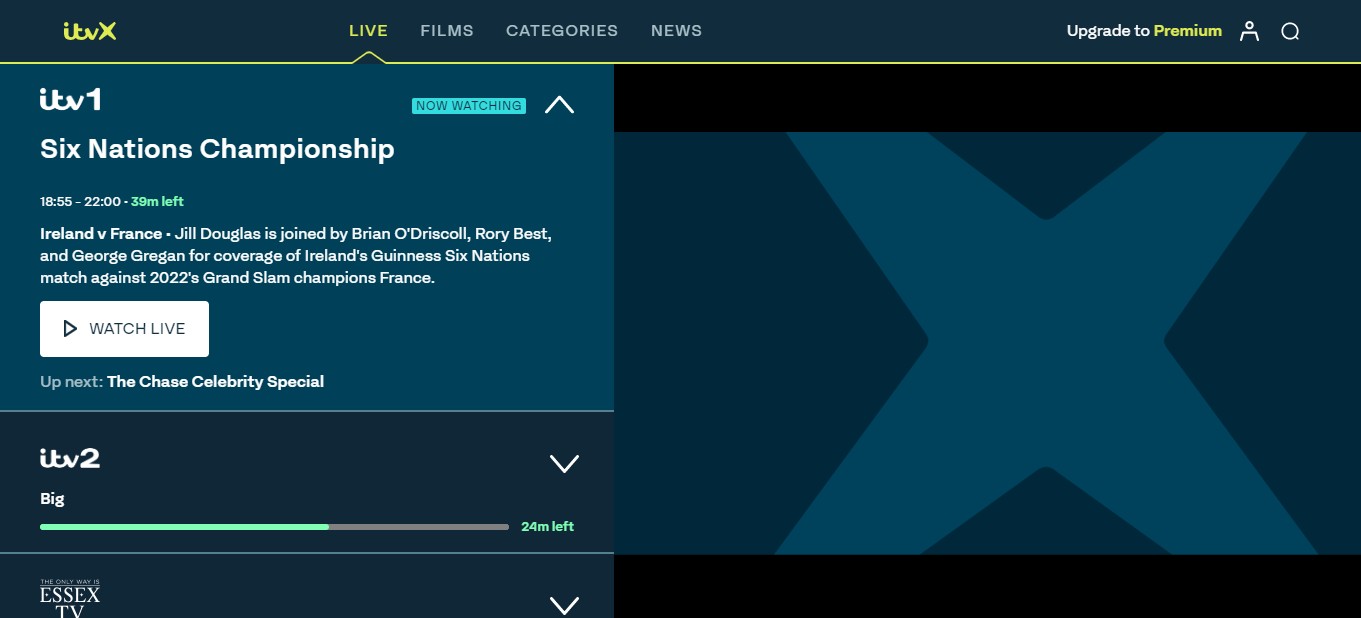The width and height of the screenshot is (1361, 618).
Task: Click the Six Nations Championship title
Action: [217, 149]
